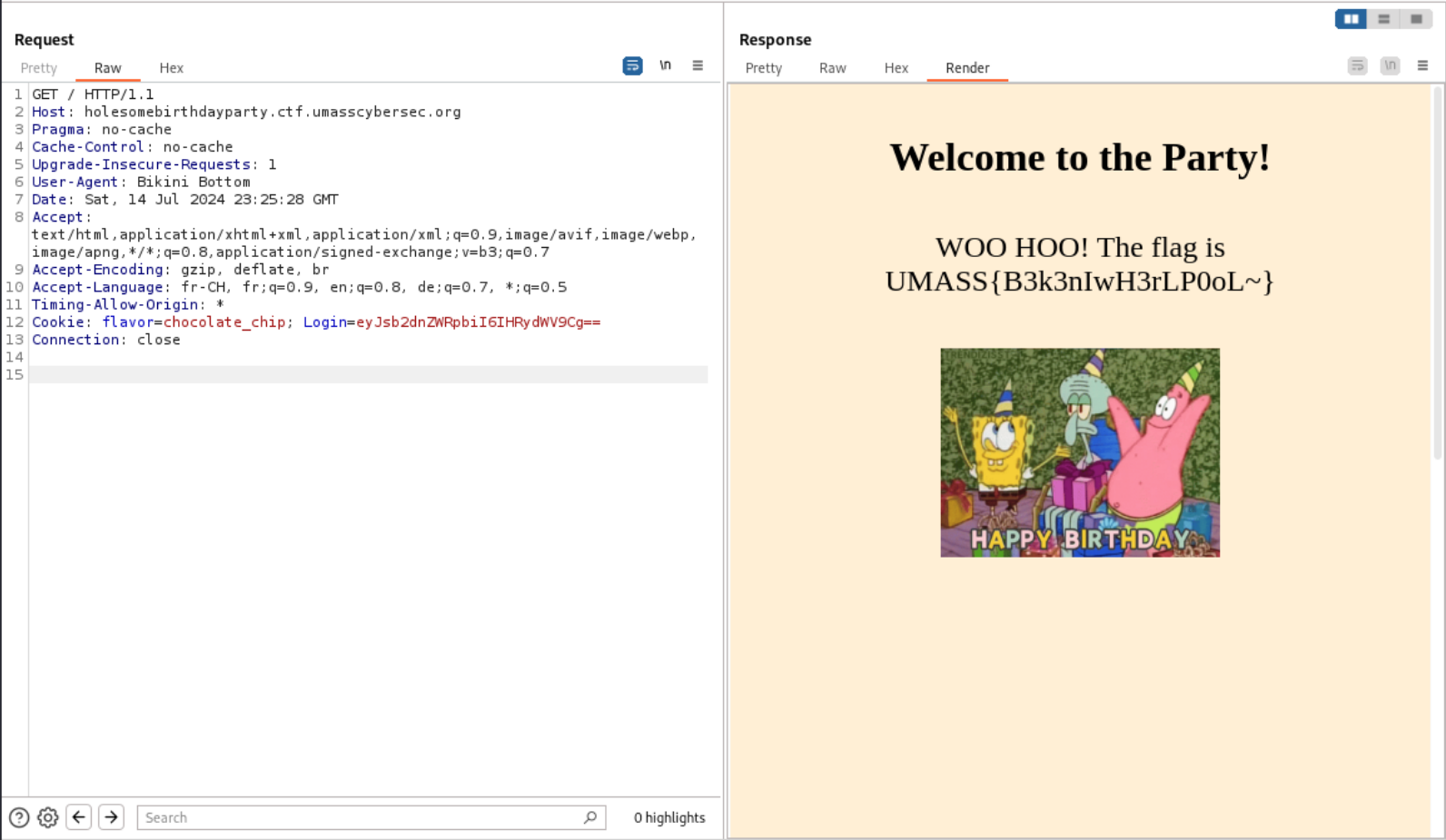
Task: Select the top-bottom split layout icon
Action: coord(1383,19)
